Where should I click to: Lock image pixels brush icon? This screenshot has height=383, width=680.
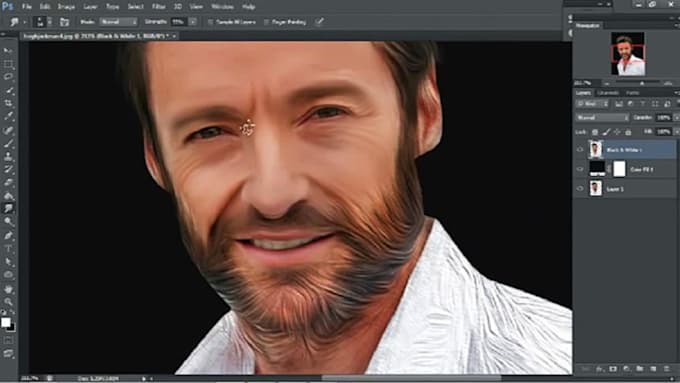606,132
